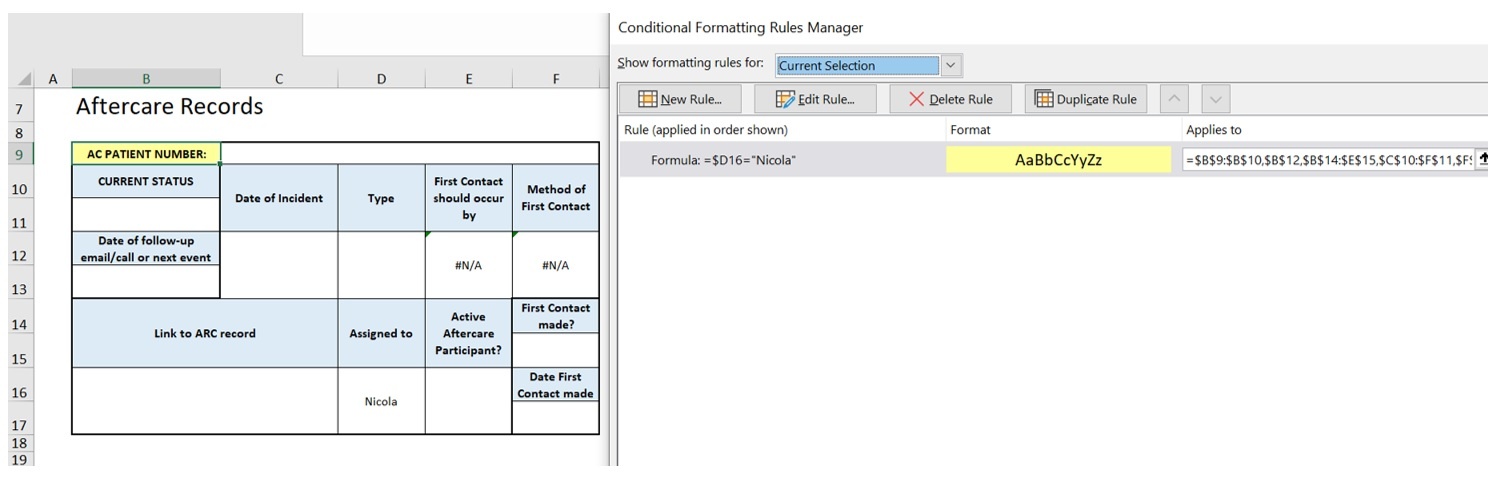Click the Nicola cell
This screenshot has width=1497, height=477.
pyautogui.click(x=381, y=401)
